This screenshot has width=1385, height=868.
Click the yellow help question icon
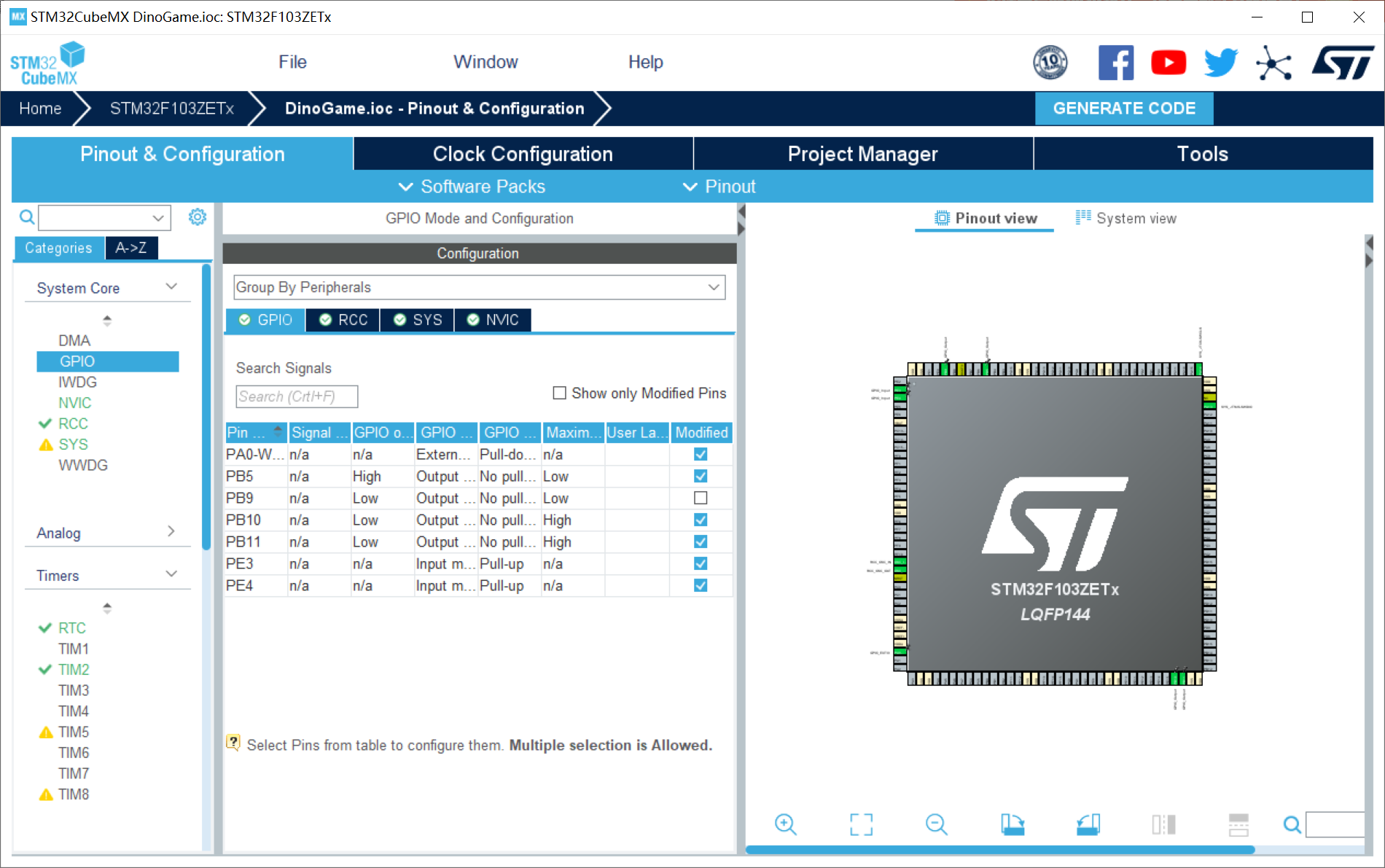[x=233, y=743]
